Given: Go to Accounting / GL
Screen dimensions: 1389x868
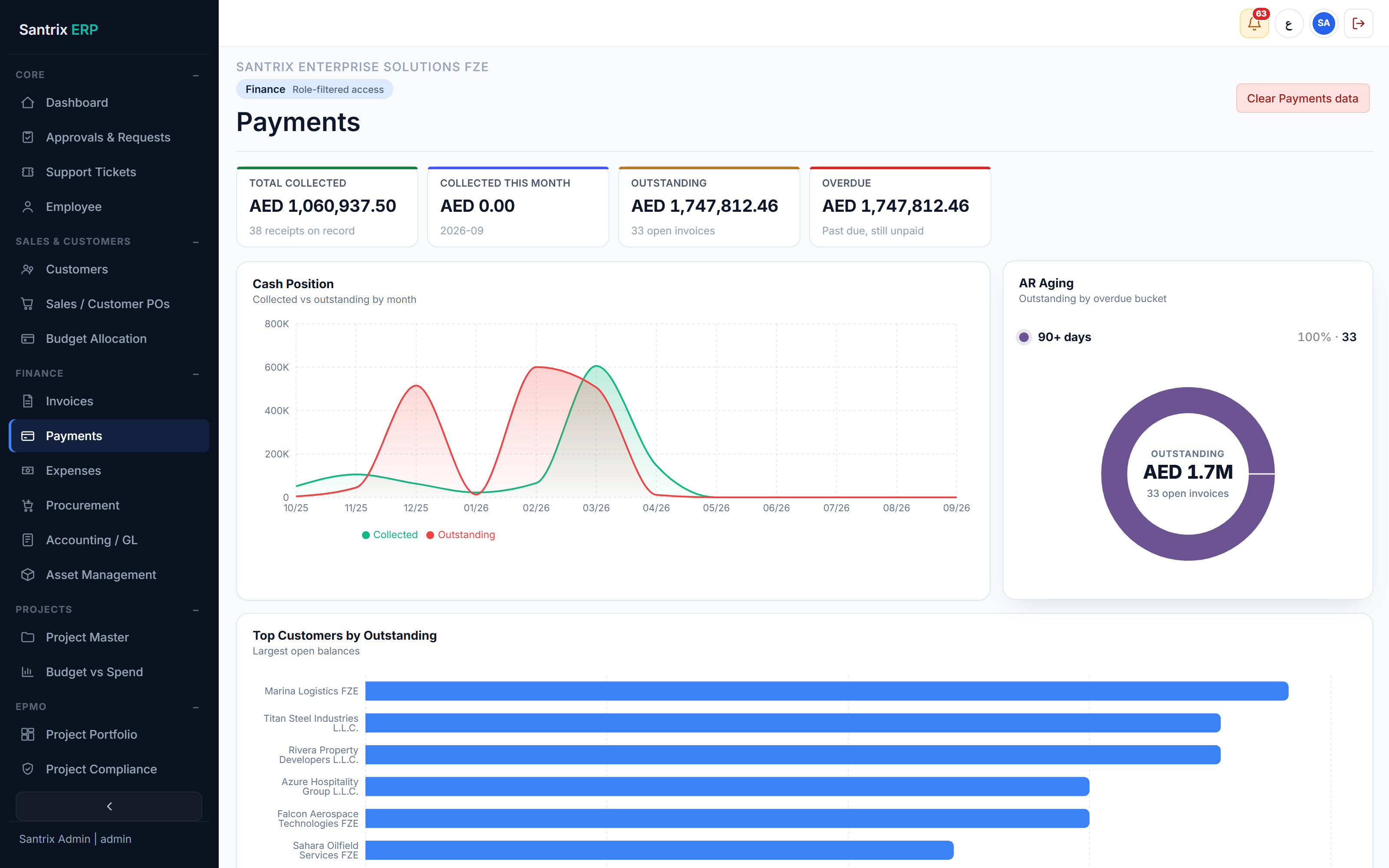Looking at the screenshot, I should 109,540.
